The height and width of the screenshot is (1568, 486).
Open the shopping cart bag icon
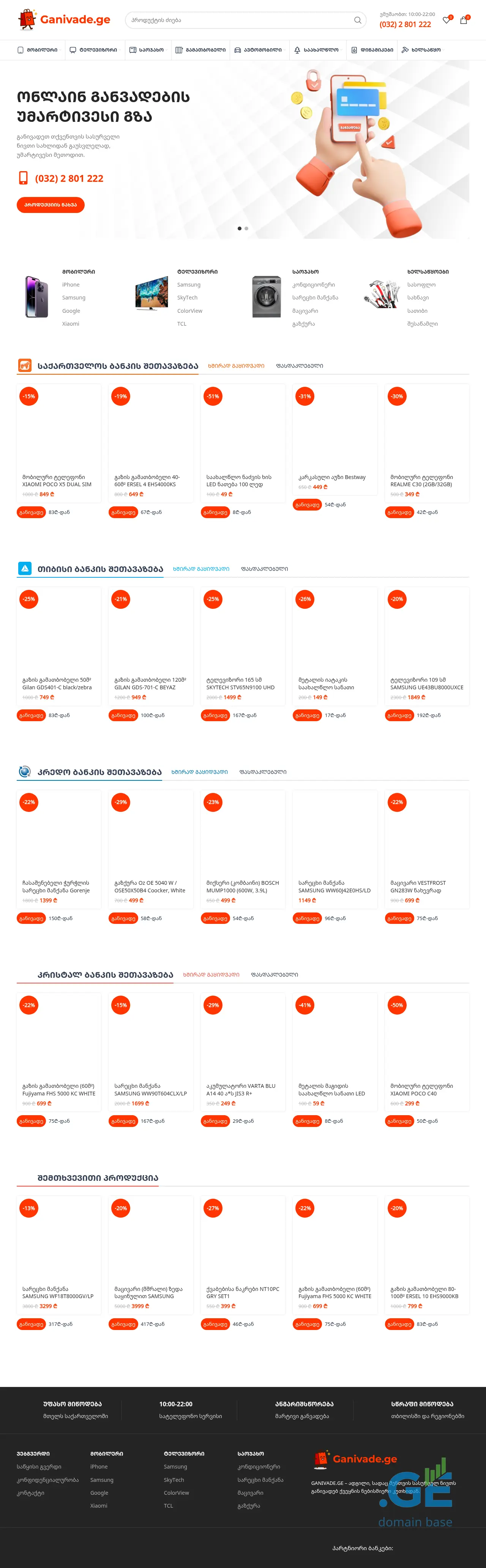(464, 20)
